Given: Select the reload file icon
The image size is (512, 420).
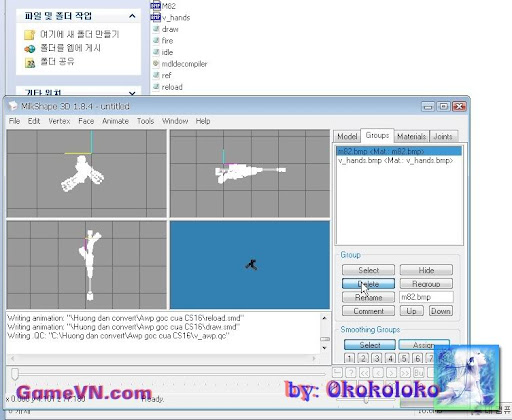Looking at the screenshot, I should tap(156, 87).
